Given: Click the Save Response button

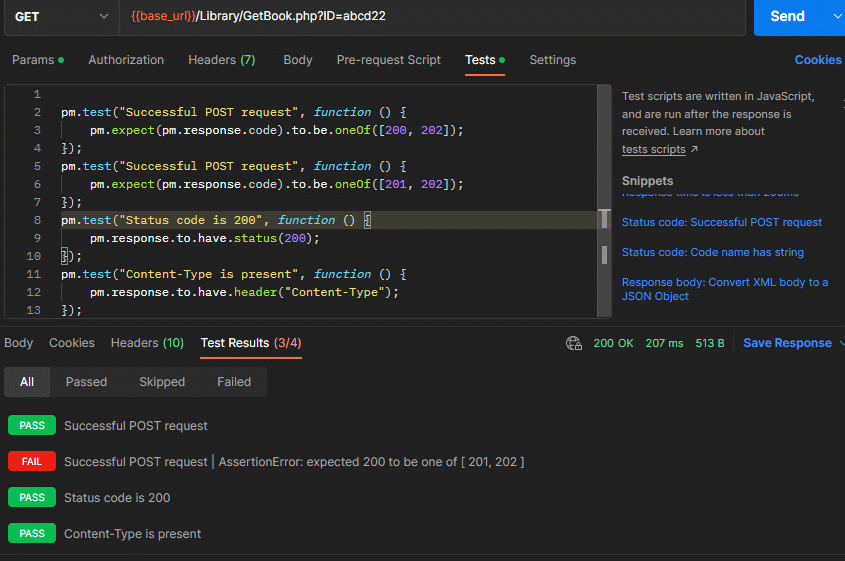Looking at the screenshot, I should (787, 343).
